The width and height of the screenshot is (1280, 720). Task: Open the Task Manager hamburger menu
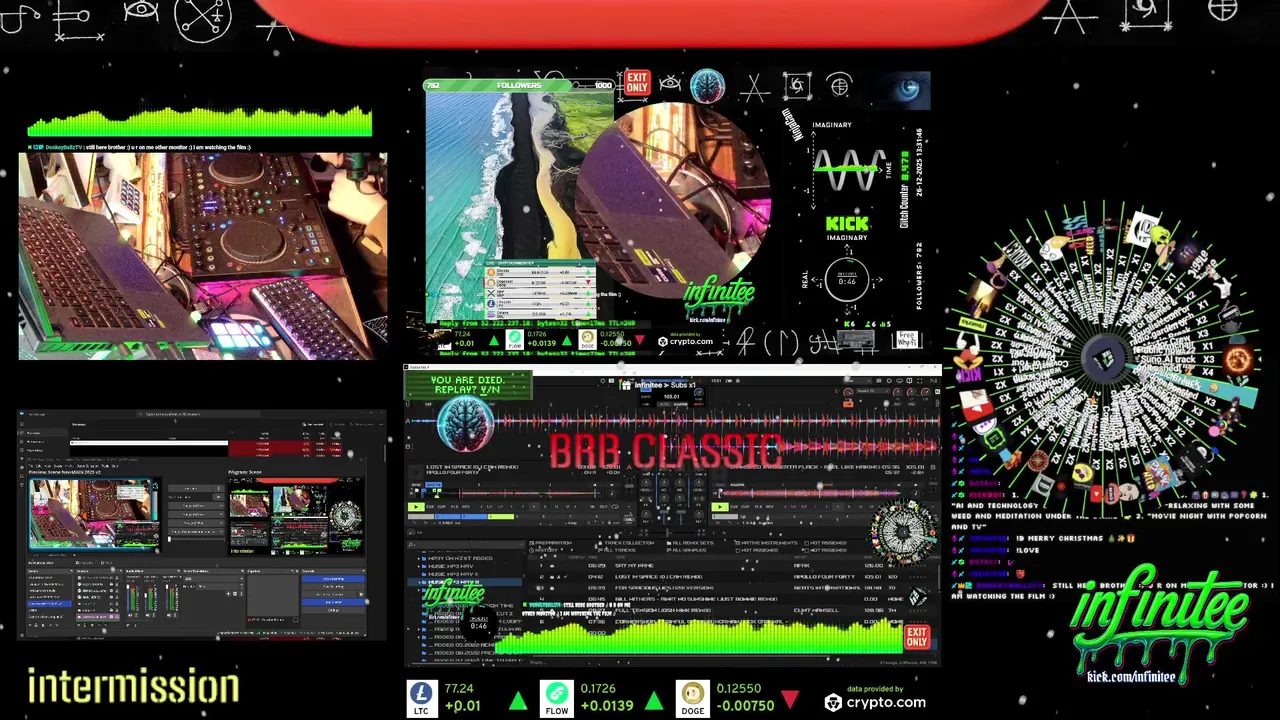[21, 424]
